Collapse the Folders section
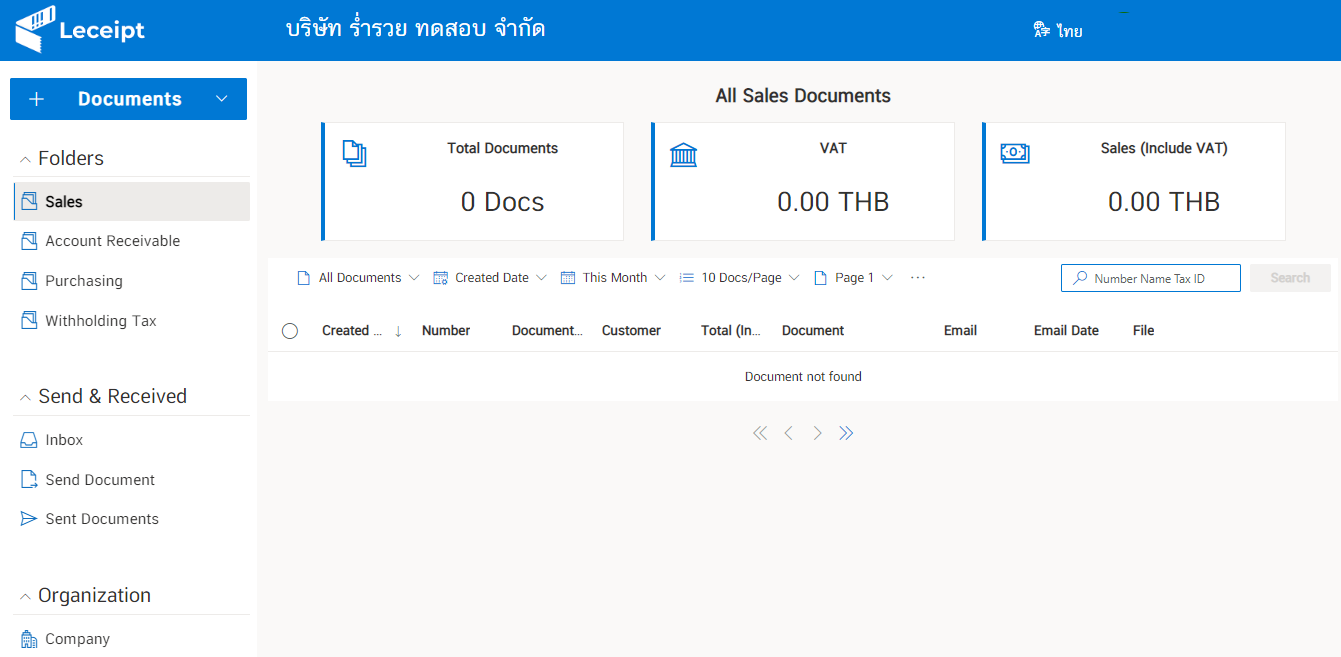 25,159
